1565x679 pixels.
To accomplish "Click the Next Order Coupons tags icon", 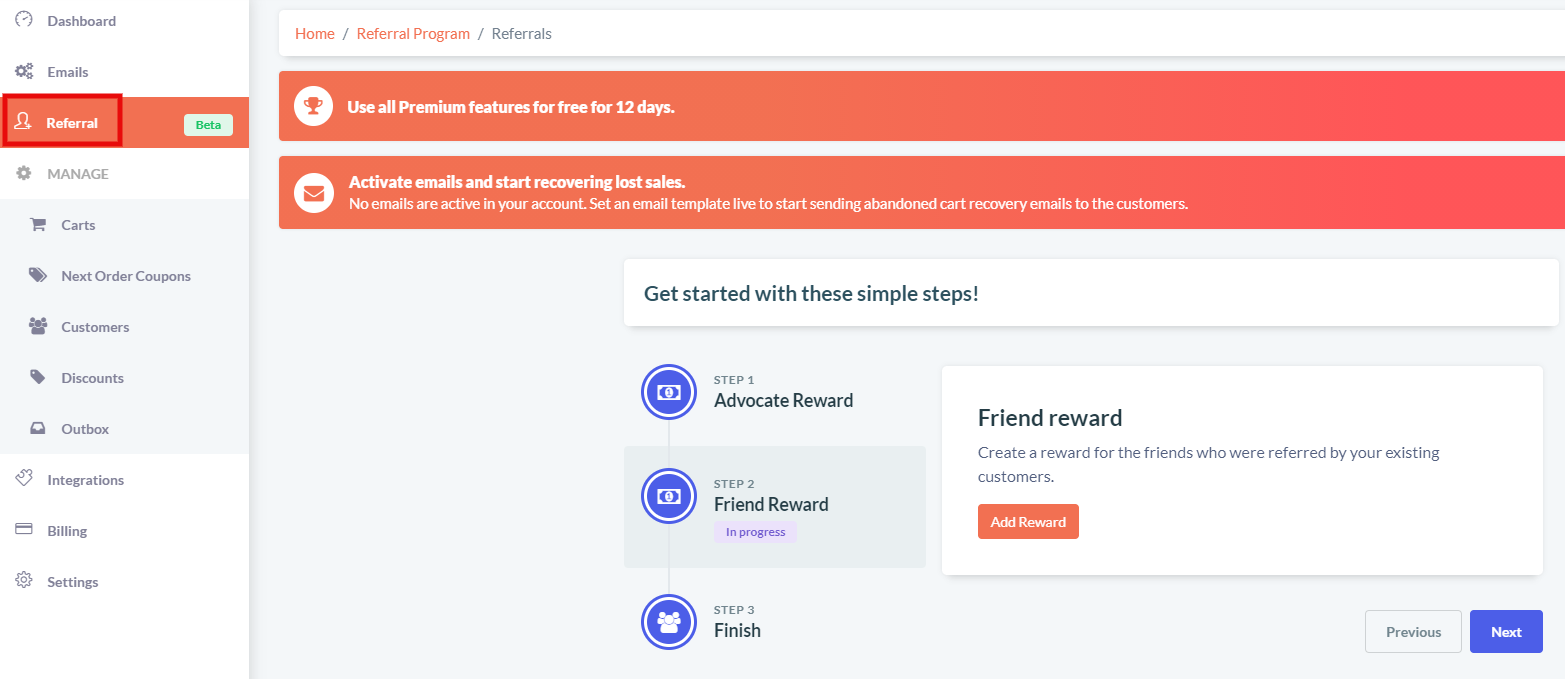I will 38,276.
